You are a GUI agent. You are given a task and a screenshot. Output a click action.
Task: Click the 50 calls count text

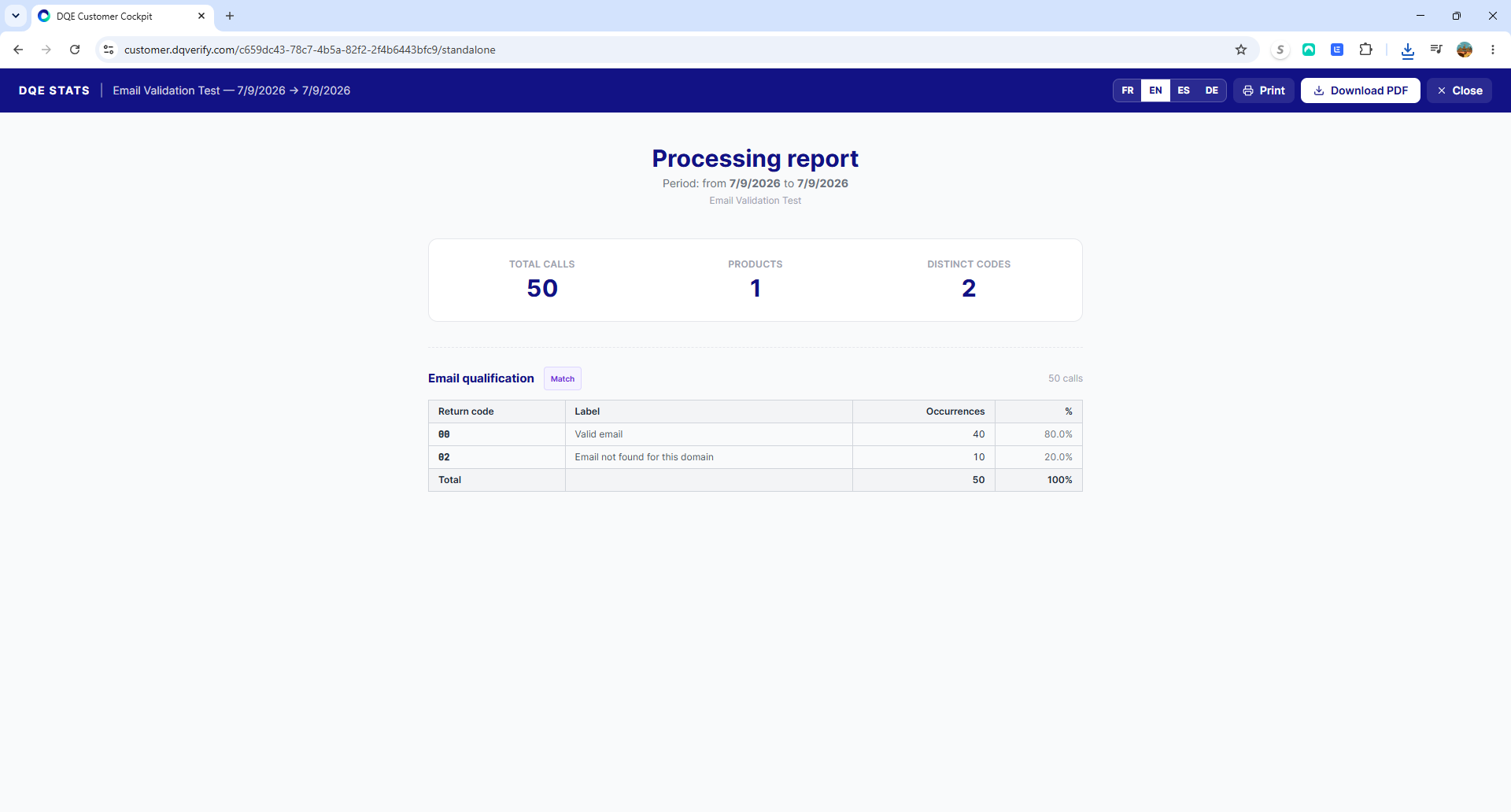click(1066, 378)
